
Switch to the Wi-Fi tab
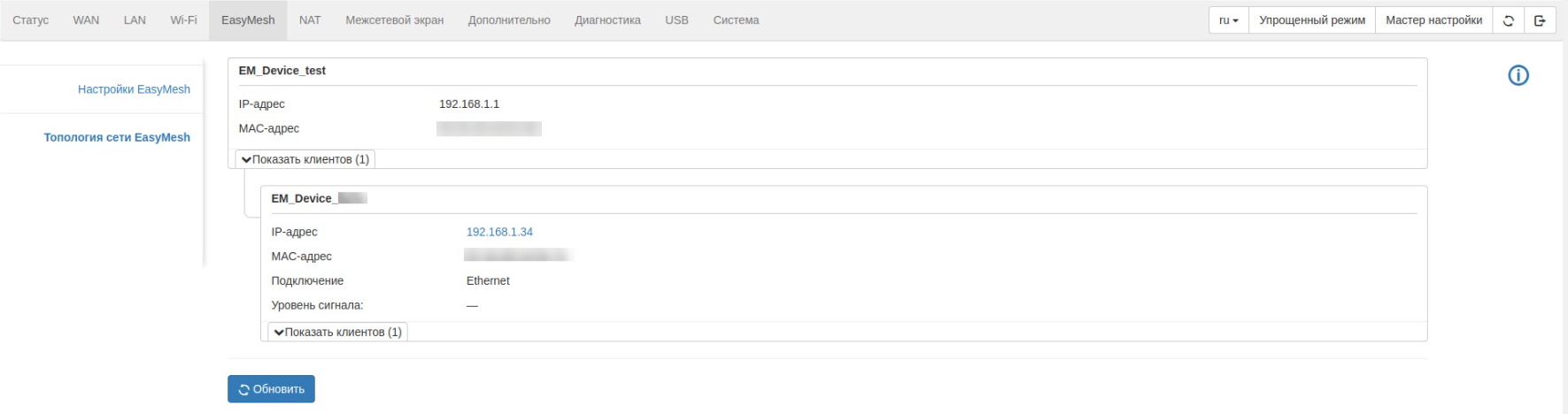click(x=183, y=20)
